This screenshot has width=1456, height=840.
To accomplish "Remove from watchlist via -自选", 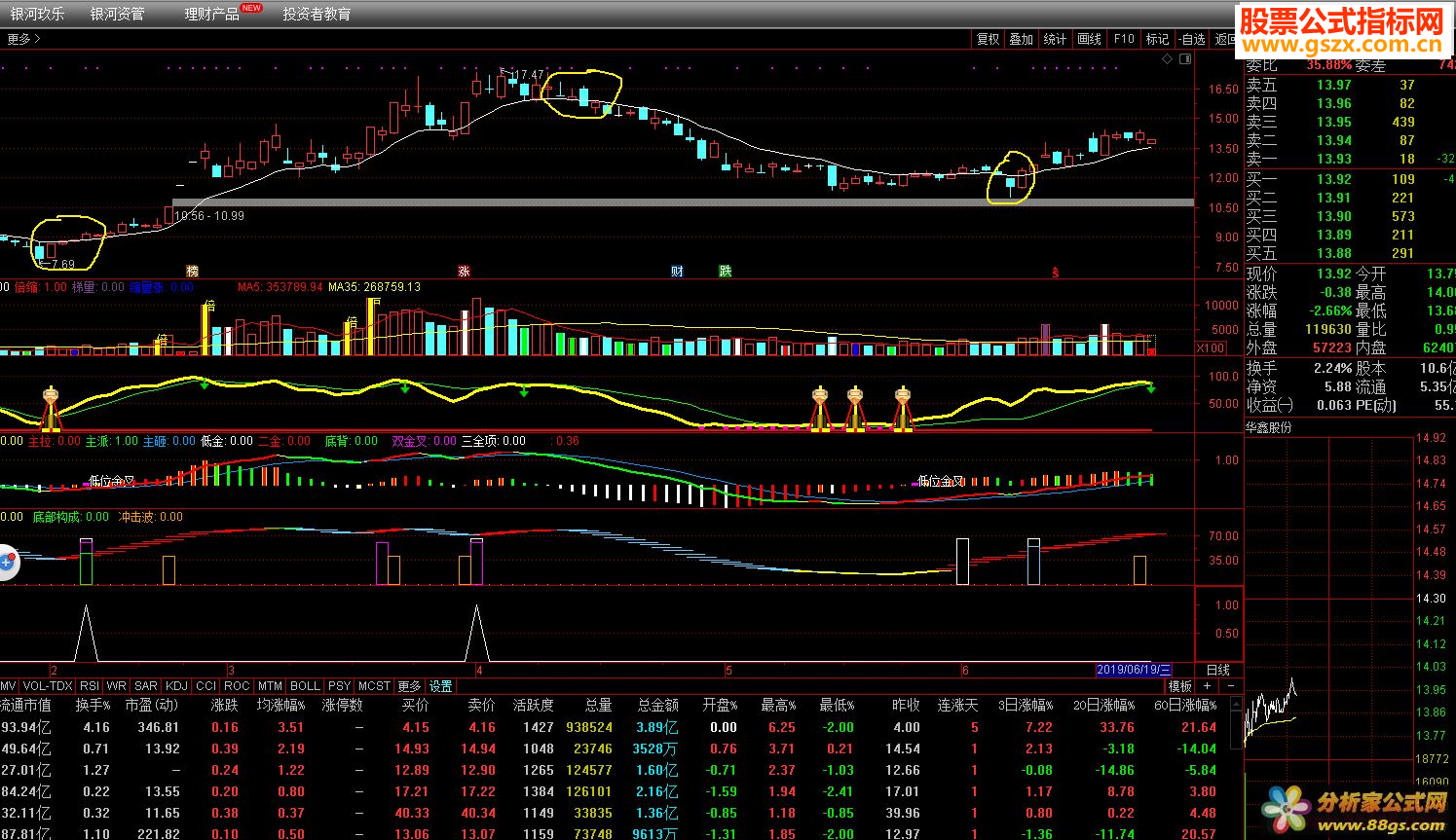I will tap(1192, 39).
